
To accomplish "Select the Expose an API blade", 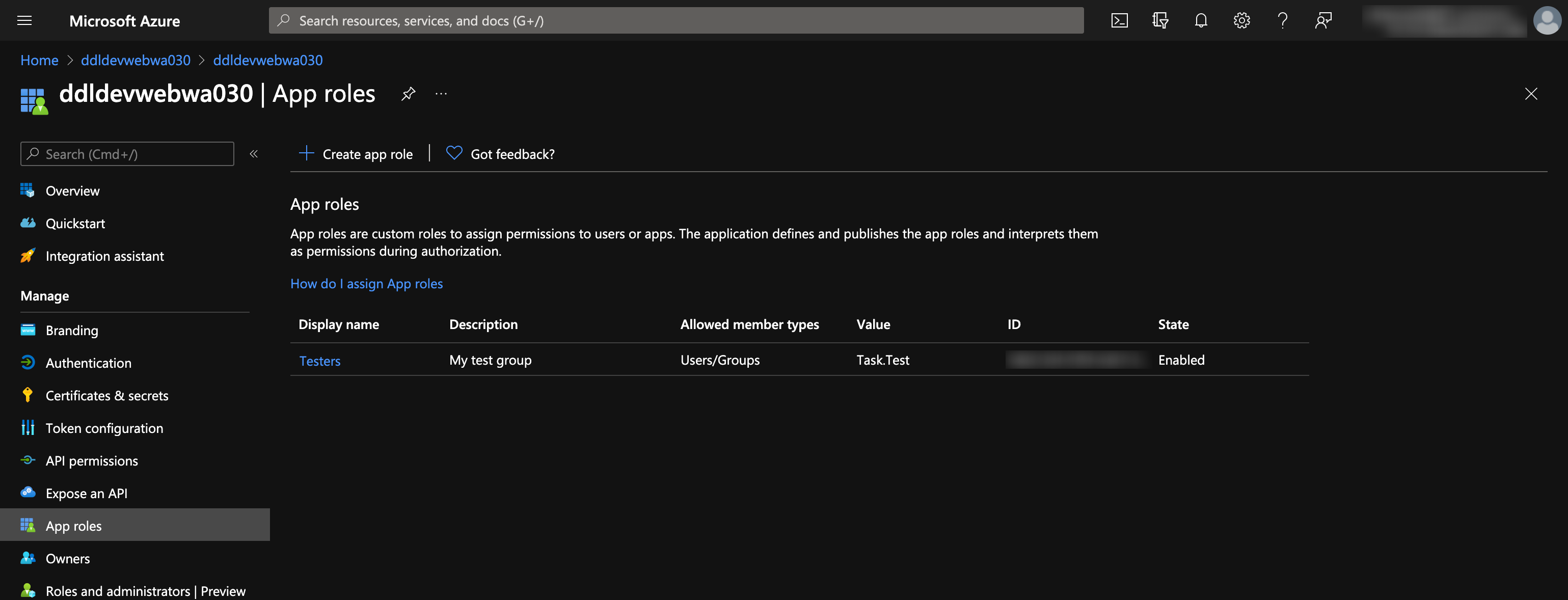I will coord(87,493).
